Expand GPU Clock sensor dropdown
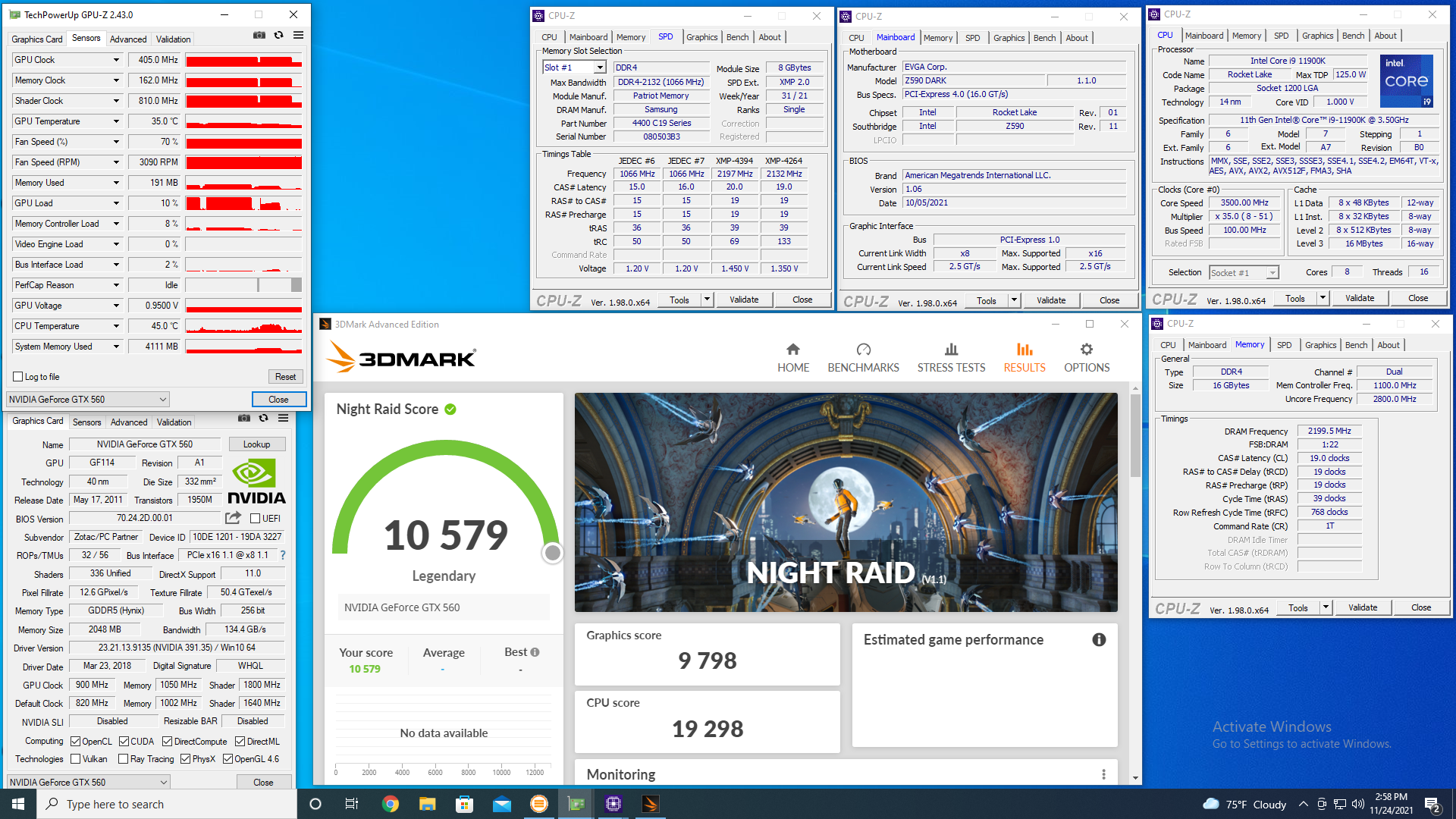The image size is (1456, 819). click(116, 60)
